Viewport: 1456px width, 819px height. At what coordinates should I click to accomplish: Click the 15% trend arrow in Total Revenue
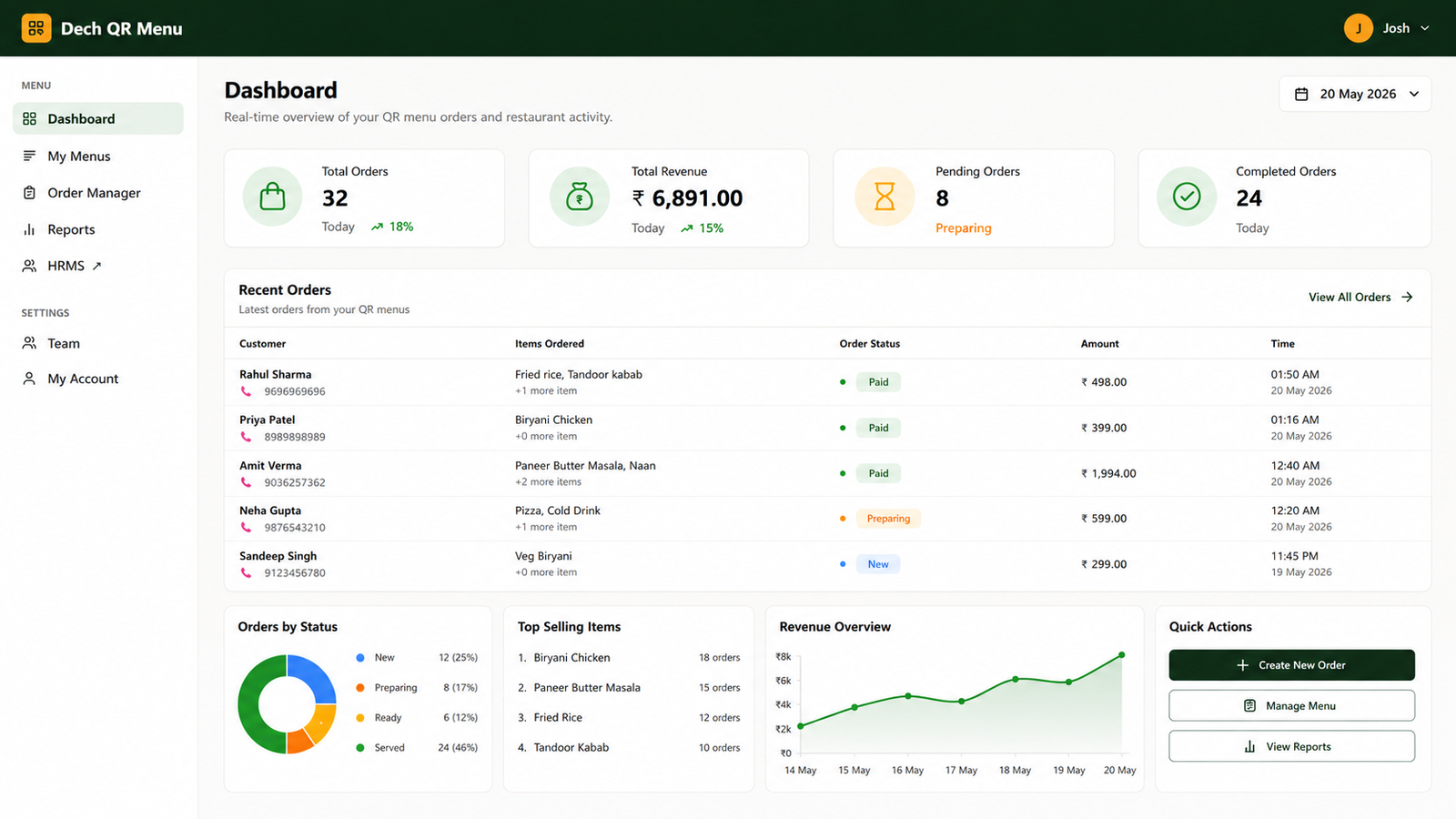tap(686, 228)
